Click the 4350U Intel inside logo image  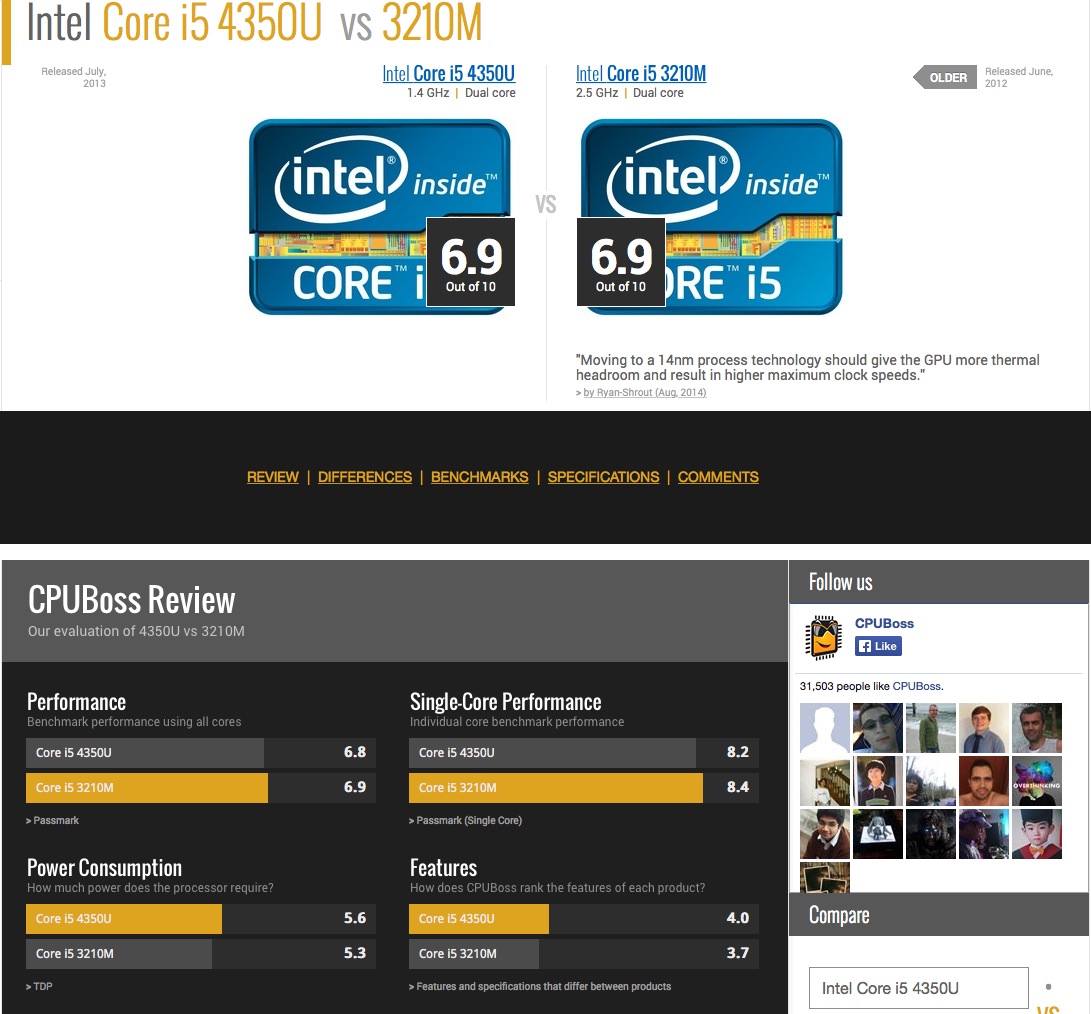[x=380, y=216]
